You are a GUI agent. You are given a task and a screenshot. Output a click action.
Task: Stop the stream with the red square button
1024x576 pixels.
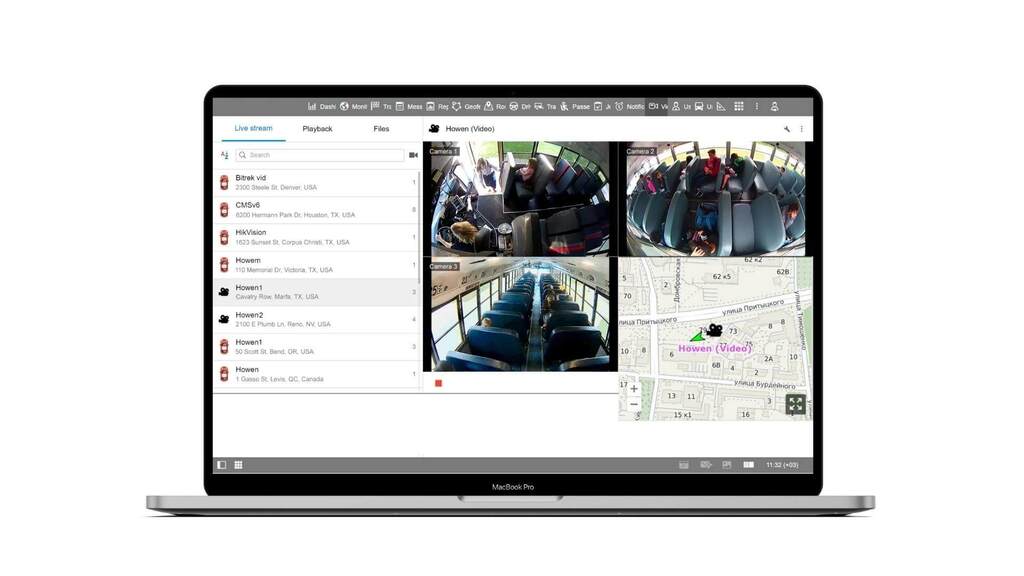(439, 383)
